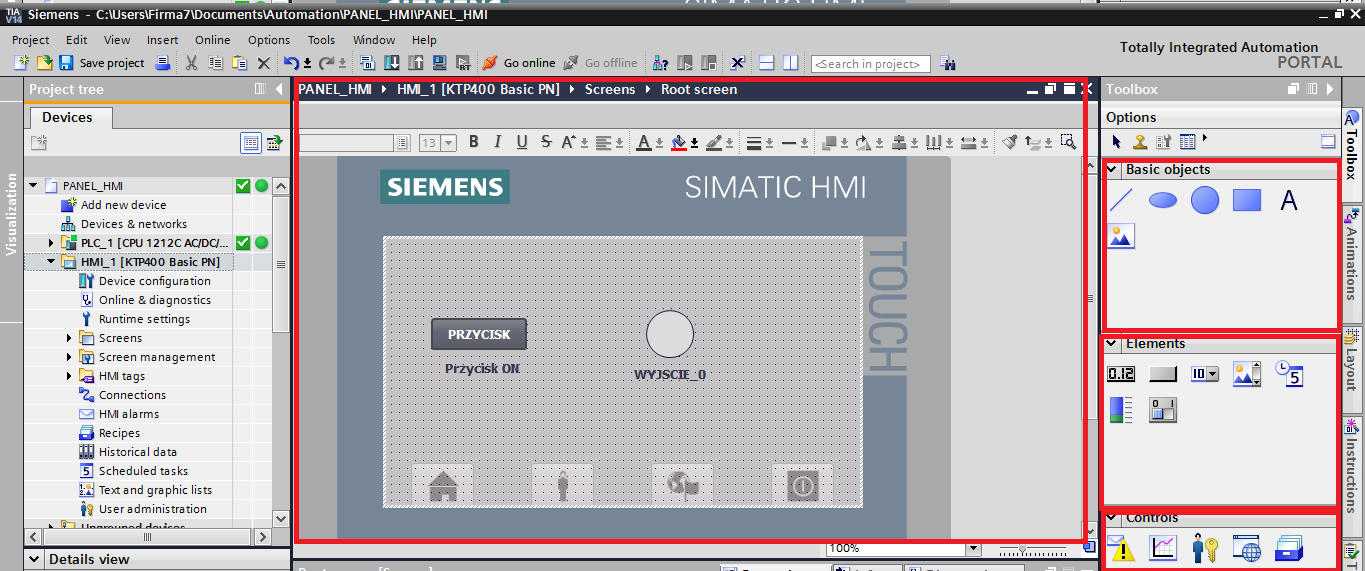Select the Date/time field element
1365x571 pixels.
coord(1289,374)
